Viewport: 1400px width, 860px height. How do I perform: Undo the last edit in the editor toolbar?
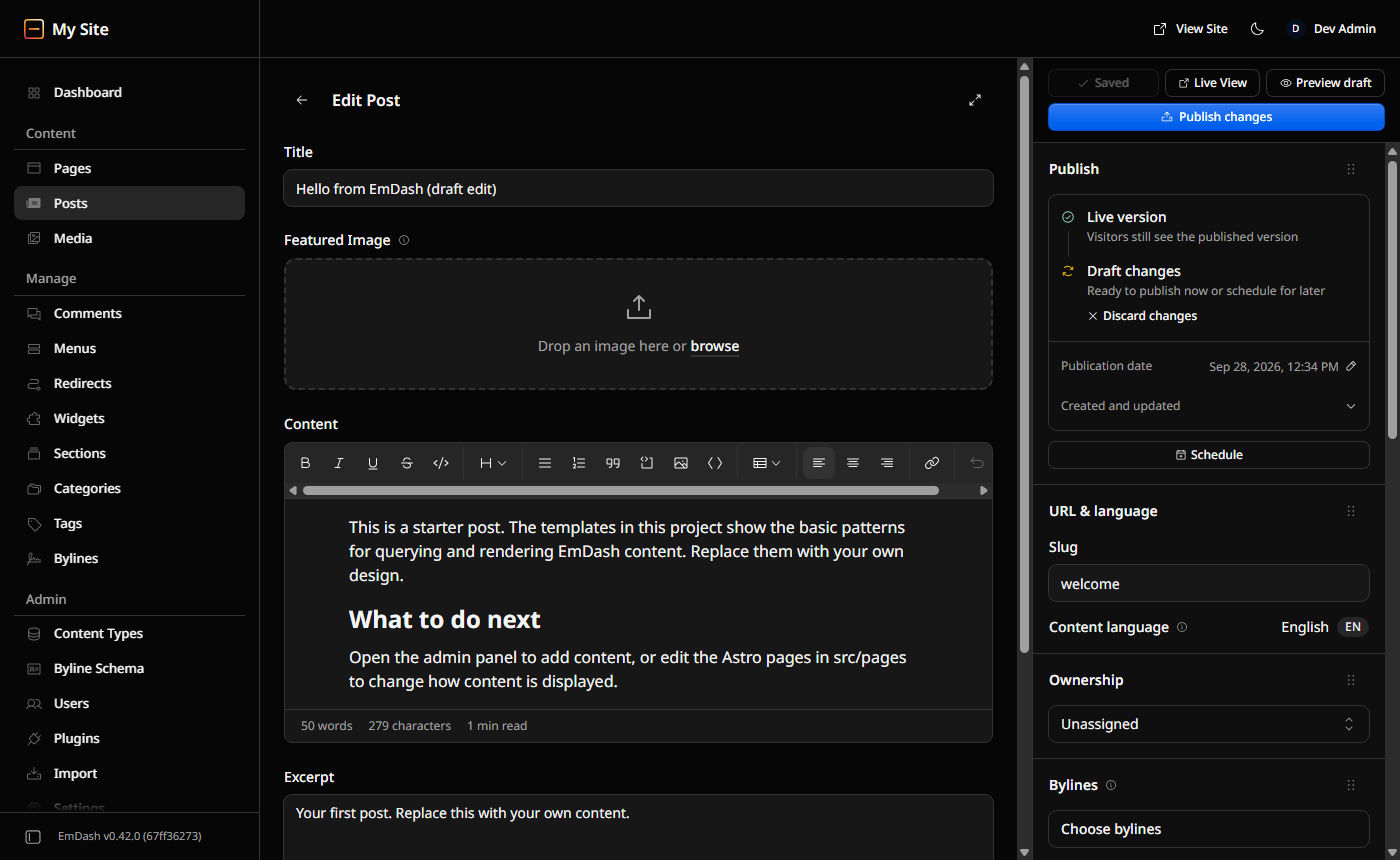coord(977,463)
